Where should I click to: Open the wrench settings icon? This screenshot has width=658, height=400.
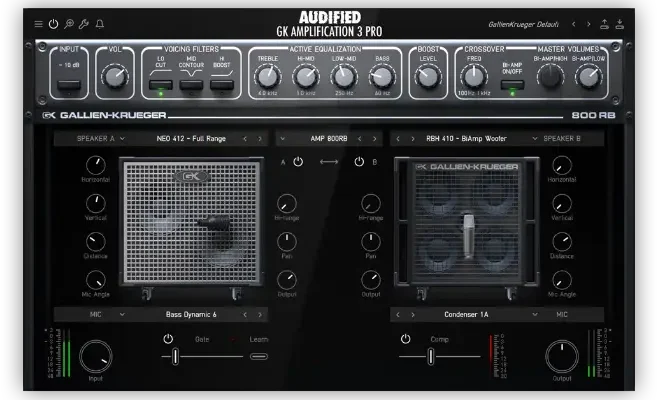point(84,23)
